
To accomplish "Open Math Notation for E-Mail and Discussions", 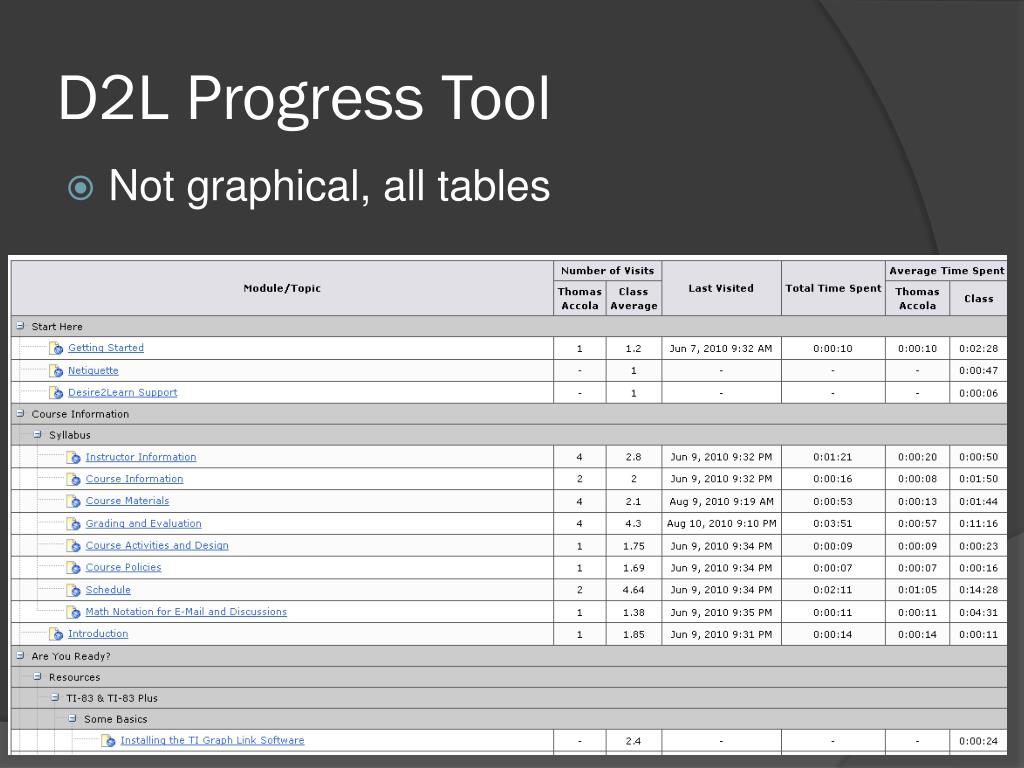I will pyautogui.click(x=186, y=612).
